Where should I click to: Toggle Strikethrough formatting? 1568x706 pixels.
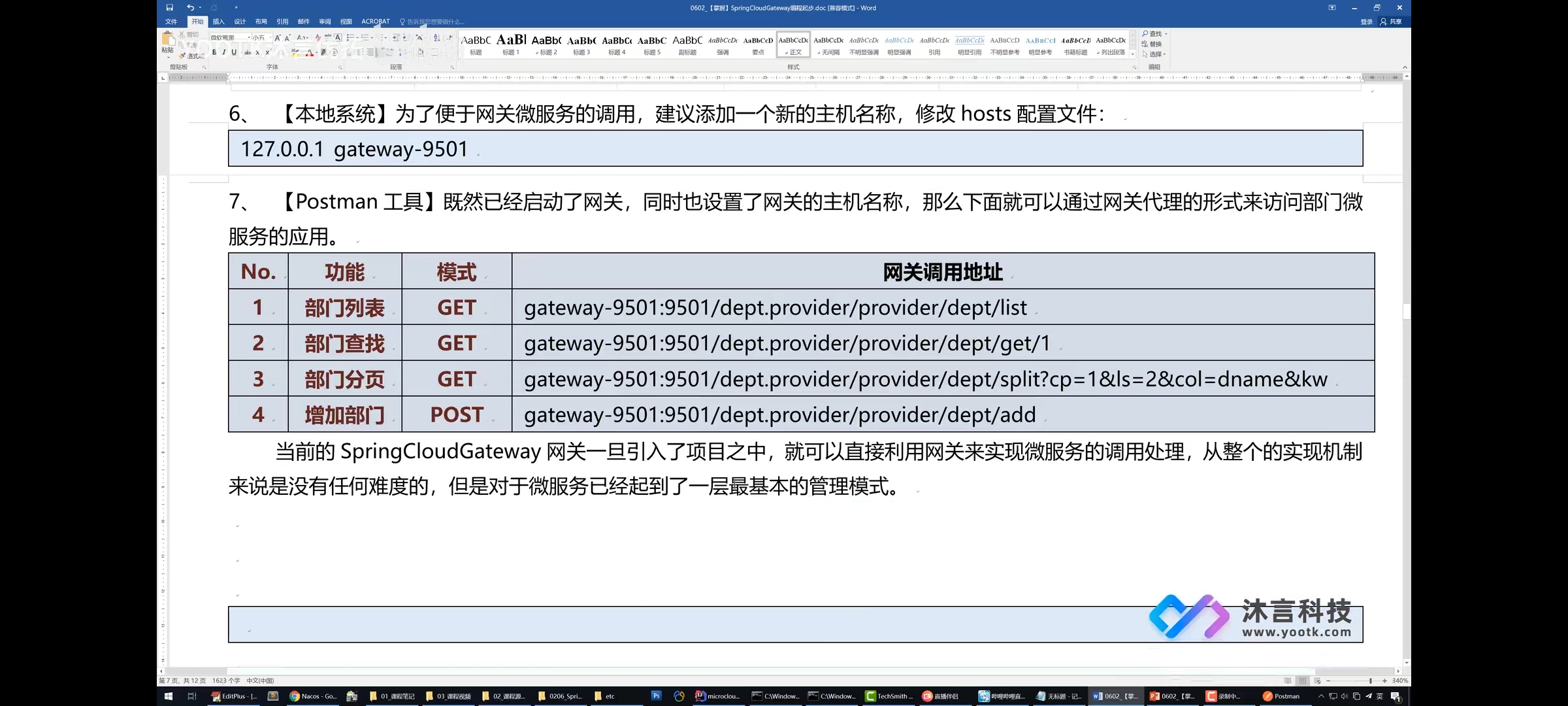(248, 52)
